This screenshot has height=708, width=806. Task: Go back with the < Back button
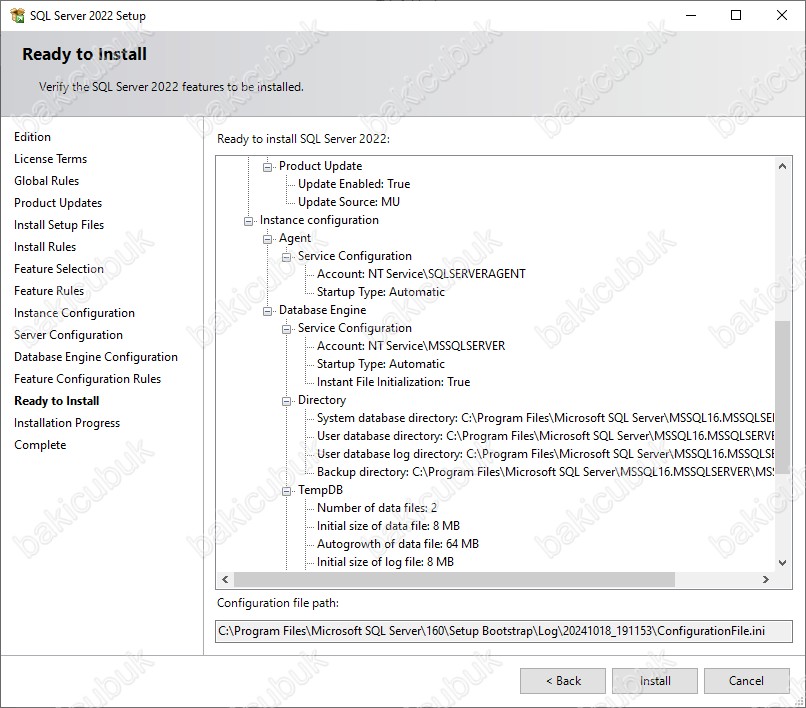(563, 681)
